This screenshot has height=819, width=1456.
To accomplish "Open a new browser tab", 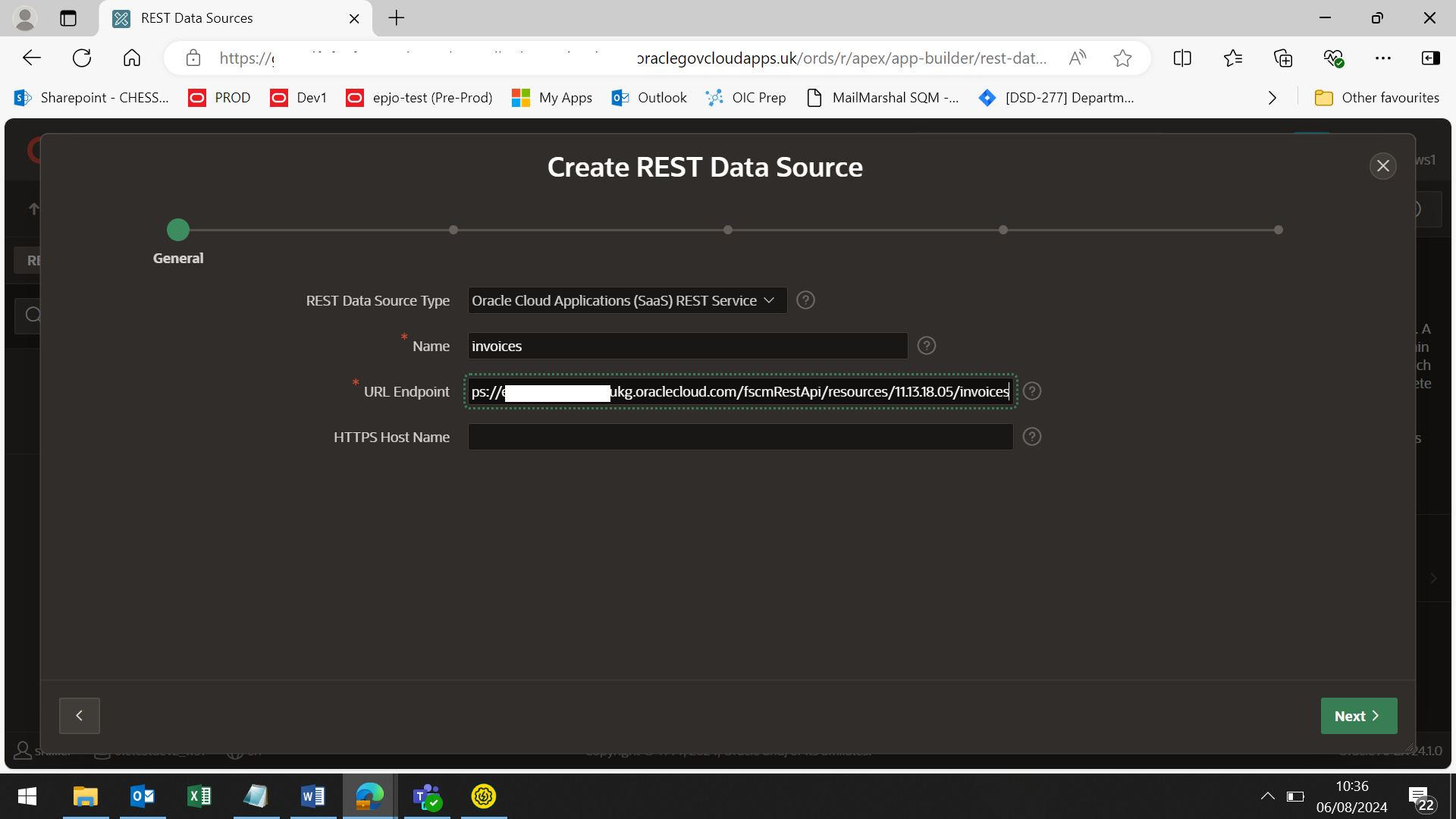I will pyautogui.click(x=397, y=18).
